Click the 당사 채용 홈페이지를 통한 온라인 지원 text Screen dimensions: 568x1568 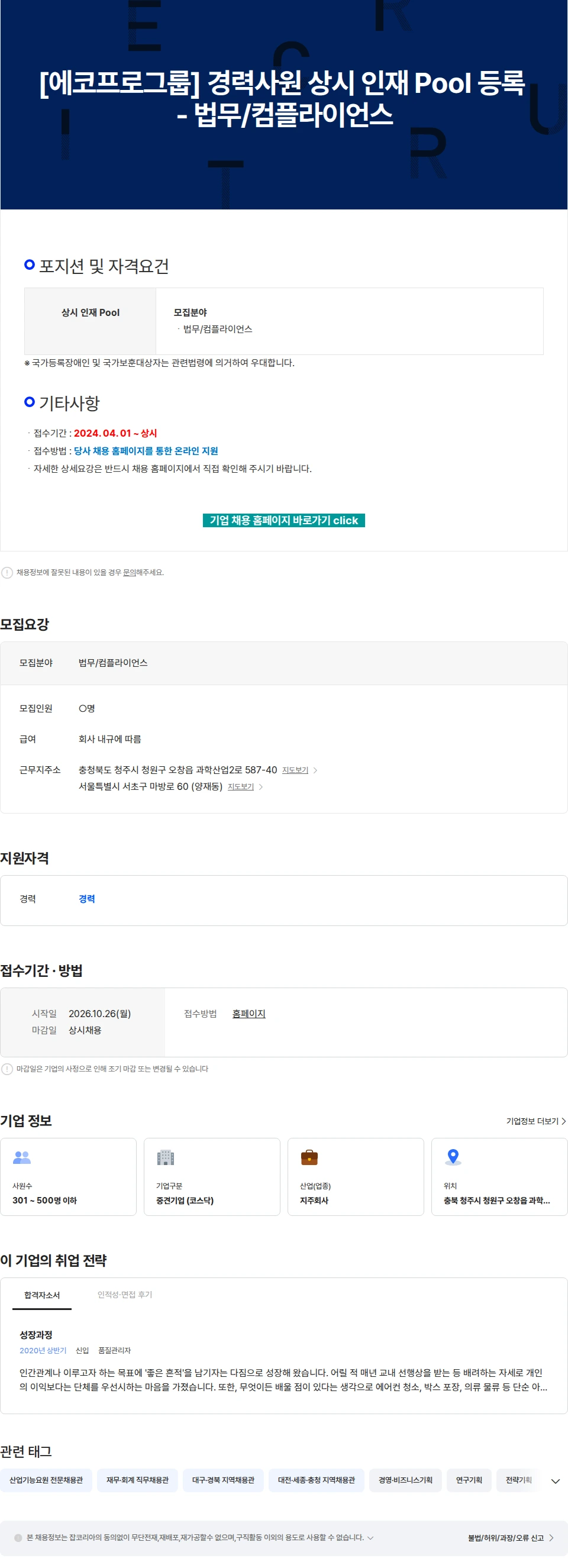[x=146, y=450]
